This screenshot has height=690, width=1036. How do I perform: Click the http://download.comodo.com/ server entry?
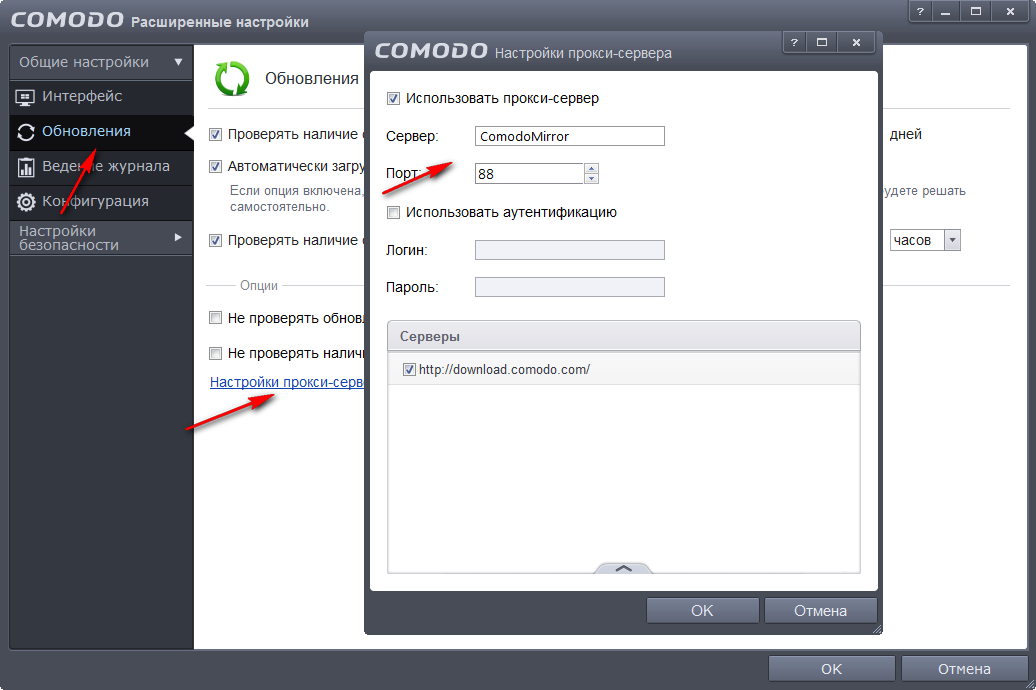click(624, 369)
